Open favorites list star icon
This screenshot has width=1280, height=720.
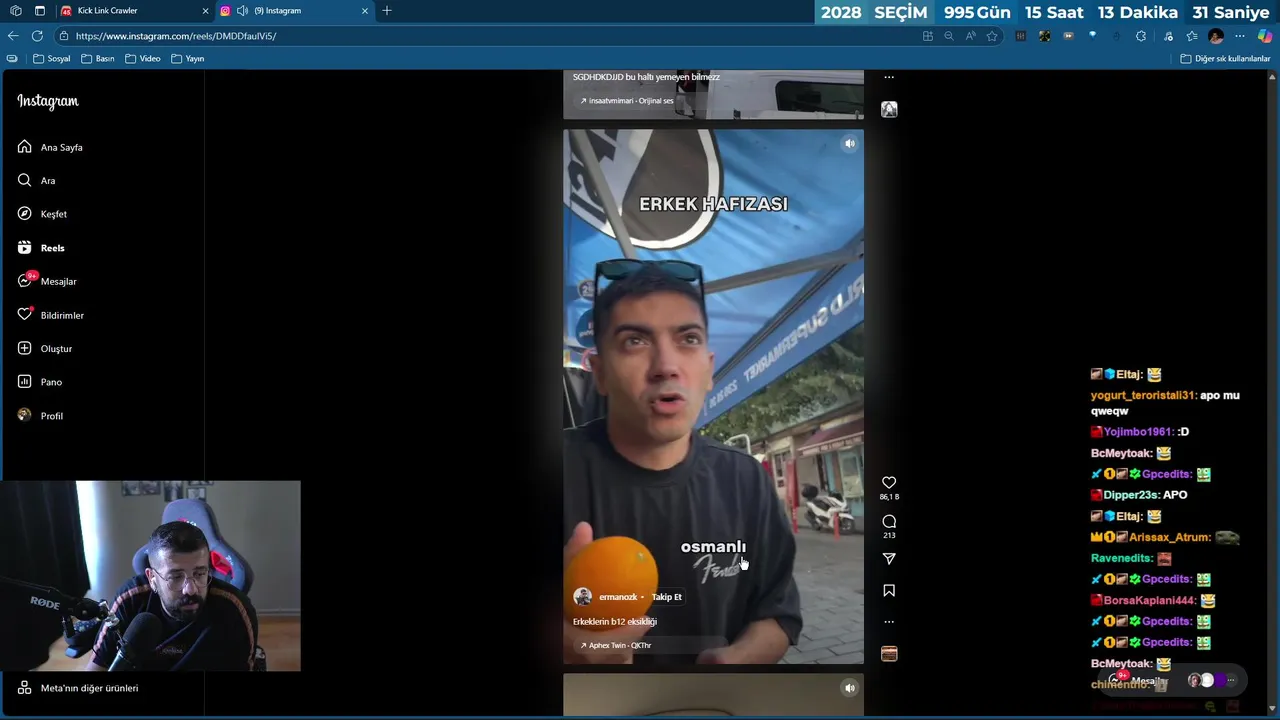(x=1192, y=36)
